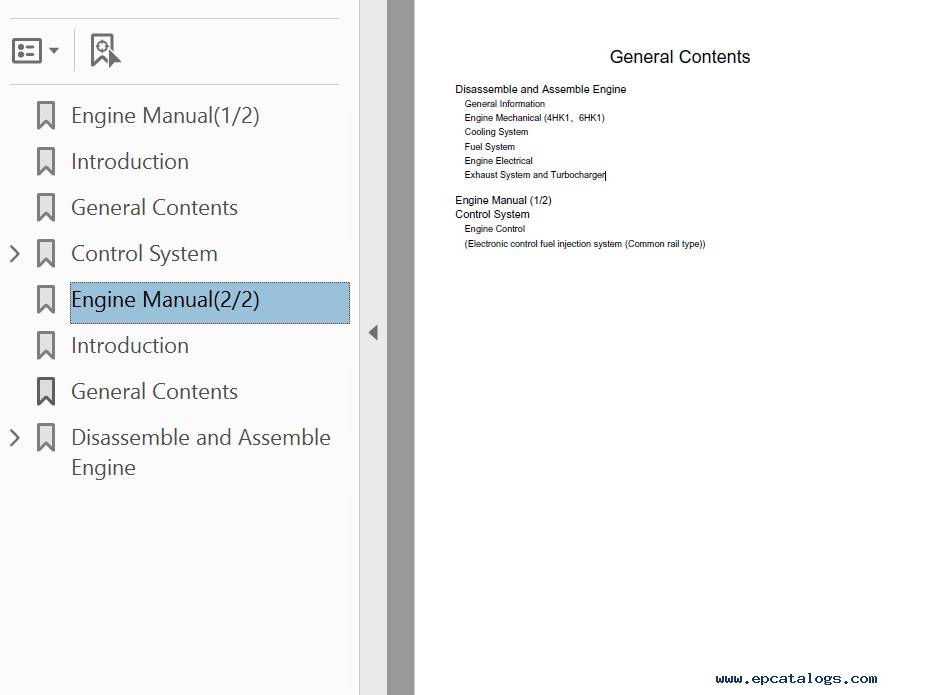Click 'Control System' heading in page
This screenshot has width=928, height=695.
coord(492,214)
